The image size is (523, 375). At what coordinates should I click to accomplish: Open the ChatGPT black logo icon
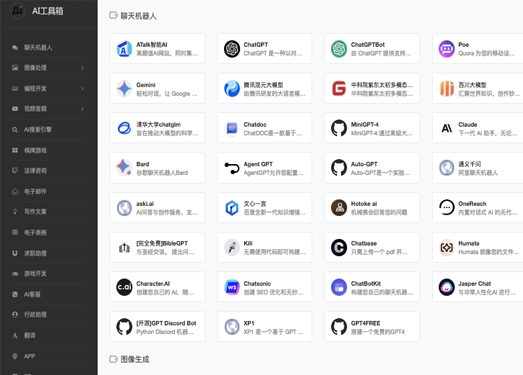(232, 49)
